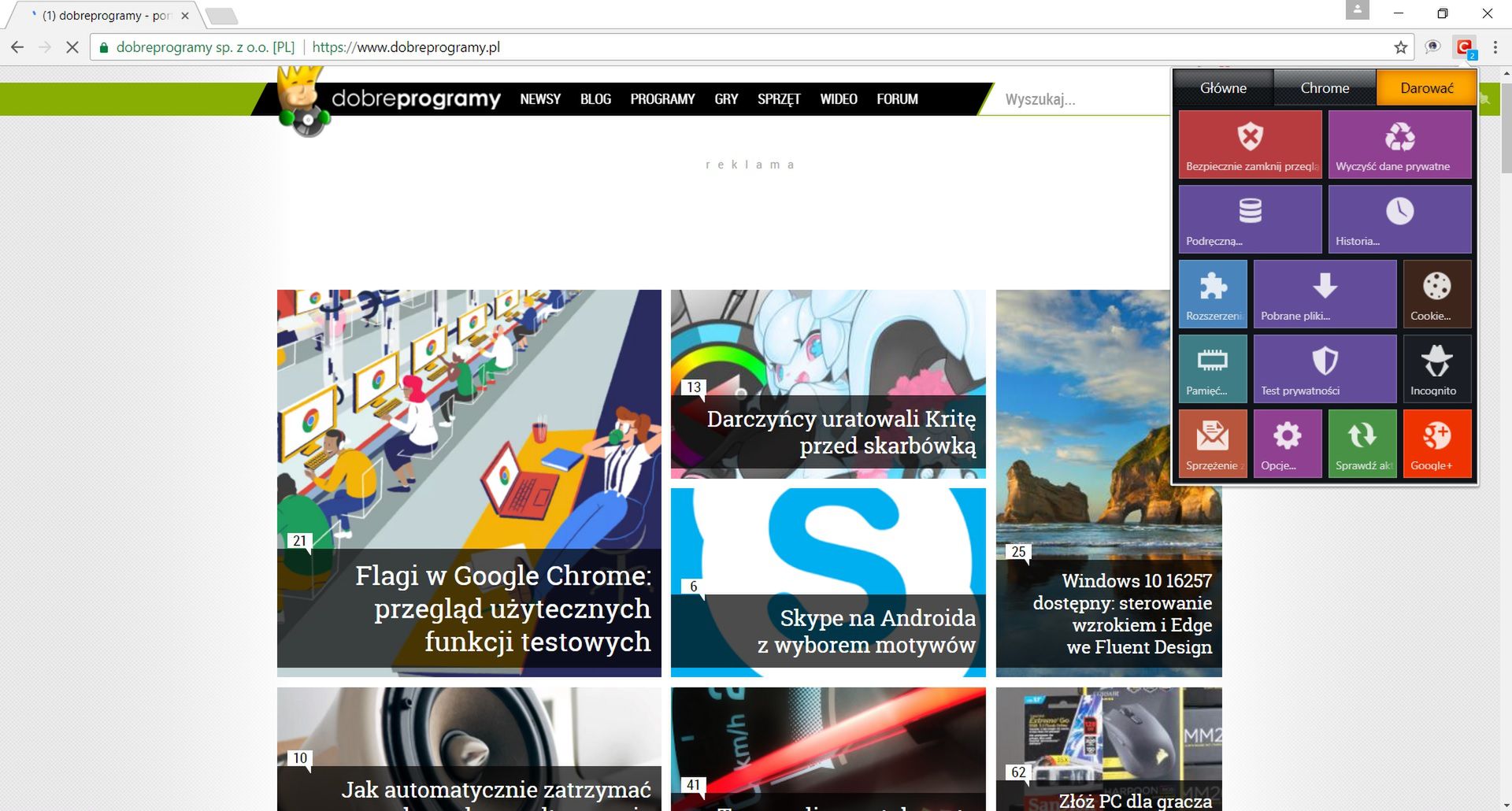Open the Historia tile
The height and width of the screenshot is (811, 1512).
point(1400,219)
